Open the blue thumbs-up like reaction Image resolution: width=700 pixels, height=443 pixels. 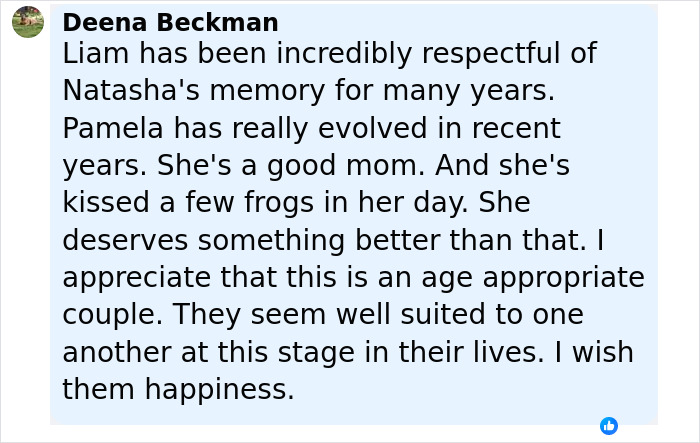[x=609, y=426]
